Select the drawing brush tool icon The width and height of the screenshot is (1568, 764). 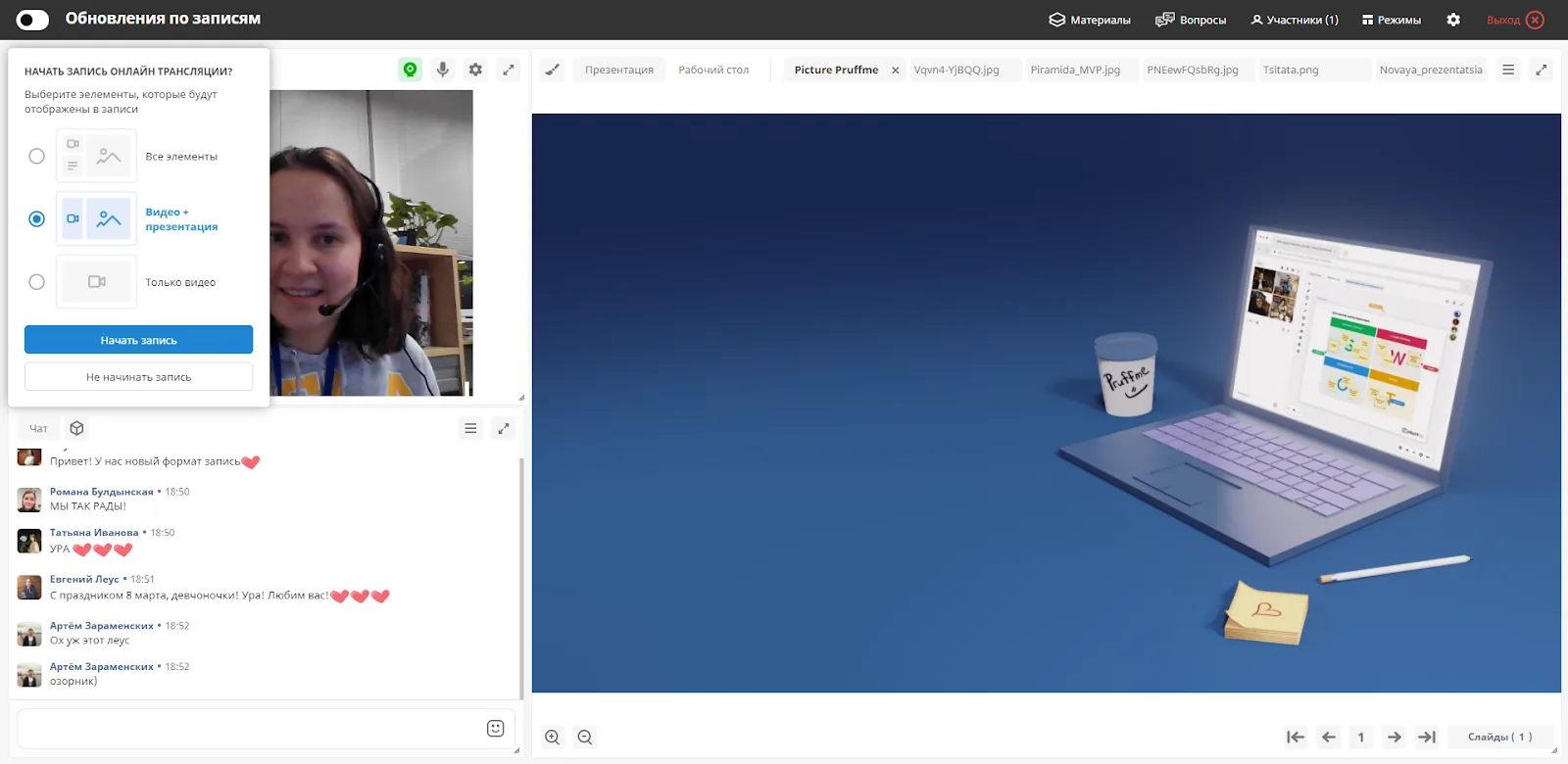[553, 70]
